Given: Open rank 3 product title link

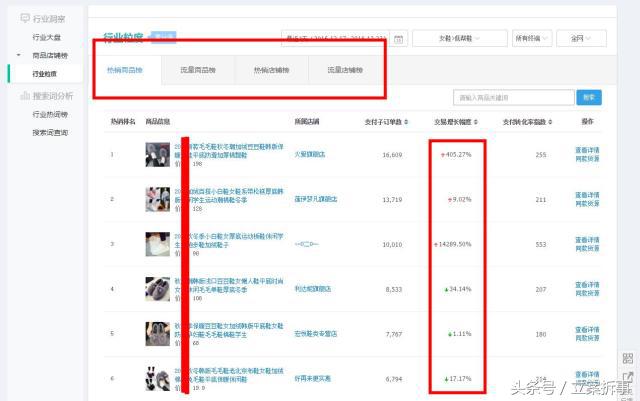Looking at the screenshot, I should 229,241.
